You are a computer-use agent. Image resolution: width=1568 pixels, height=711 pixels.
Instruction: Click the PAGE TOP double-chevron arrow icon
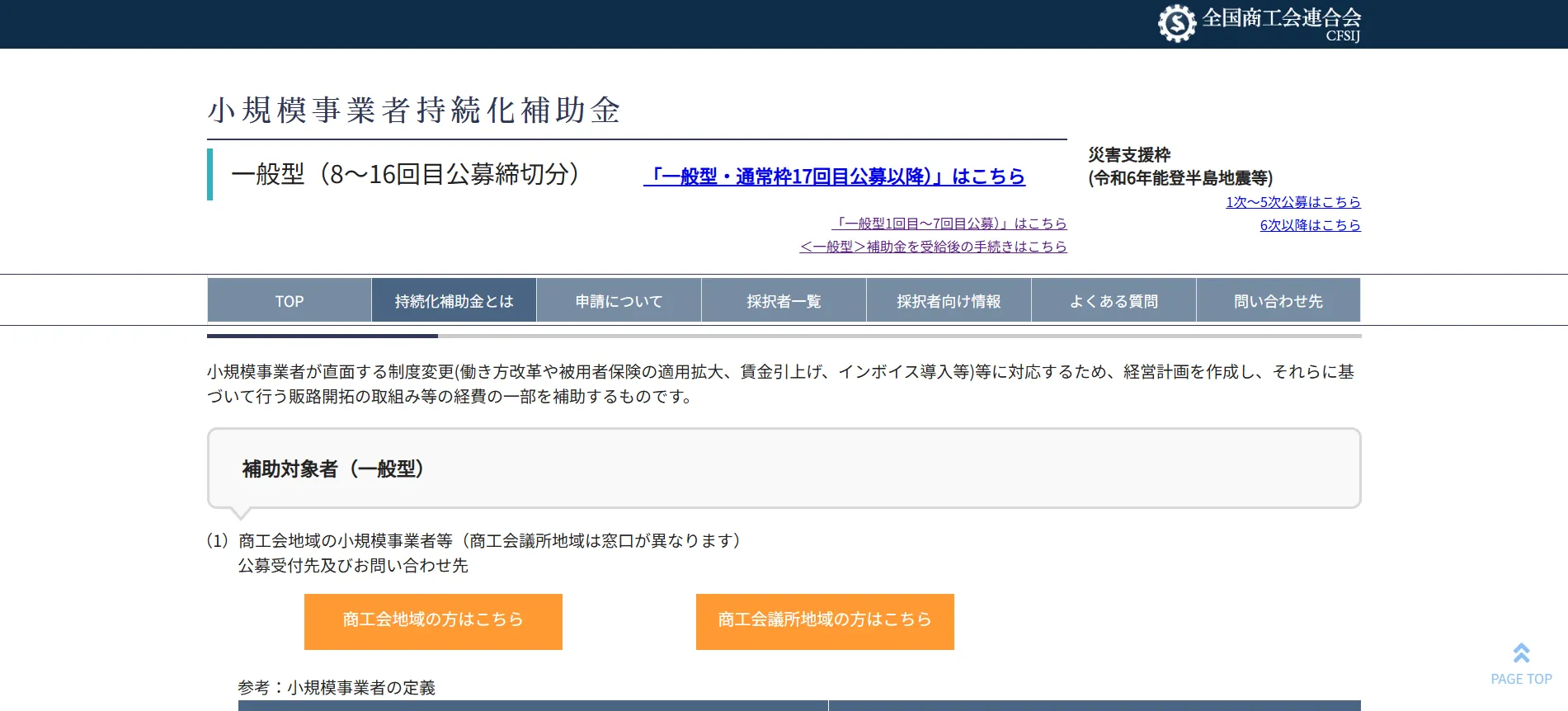coord(1522,653)
